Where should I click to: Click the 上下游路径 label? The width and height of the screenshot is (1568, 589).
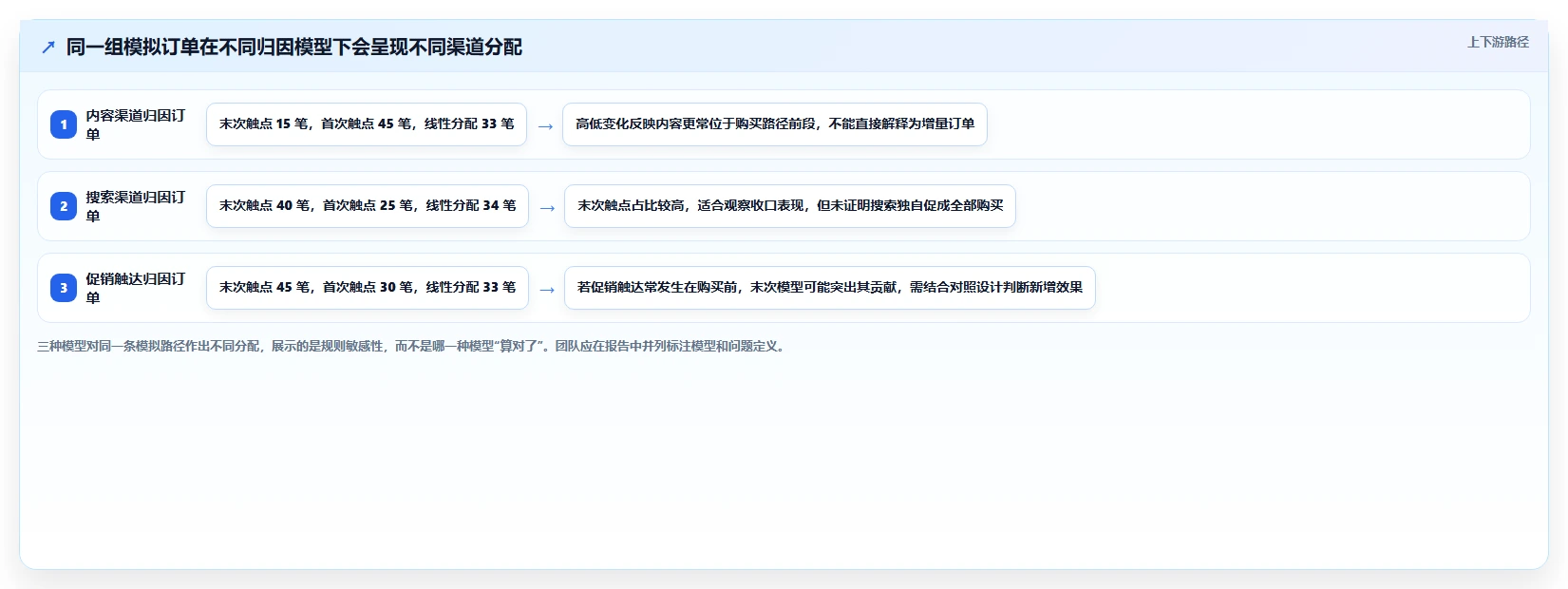1498,42
